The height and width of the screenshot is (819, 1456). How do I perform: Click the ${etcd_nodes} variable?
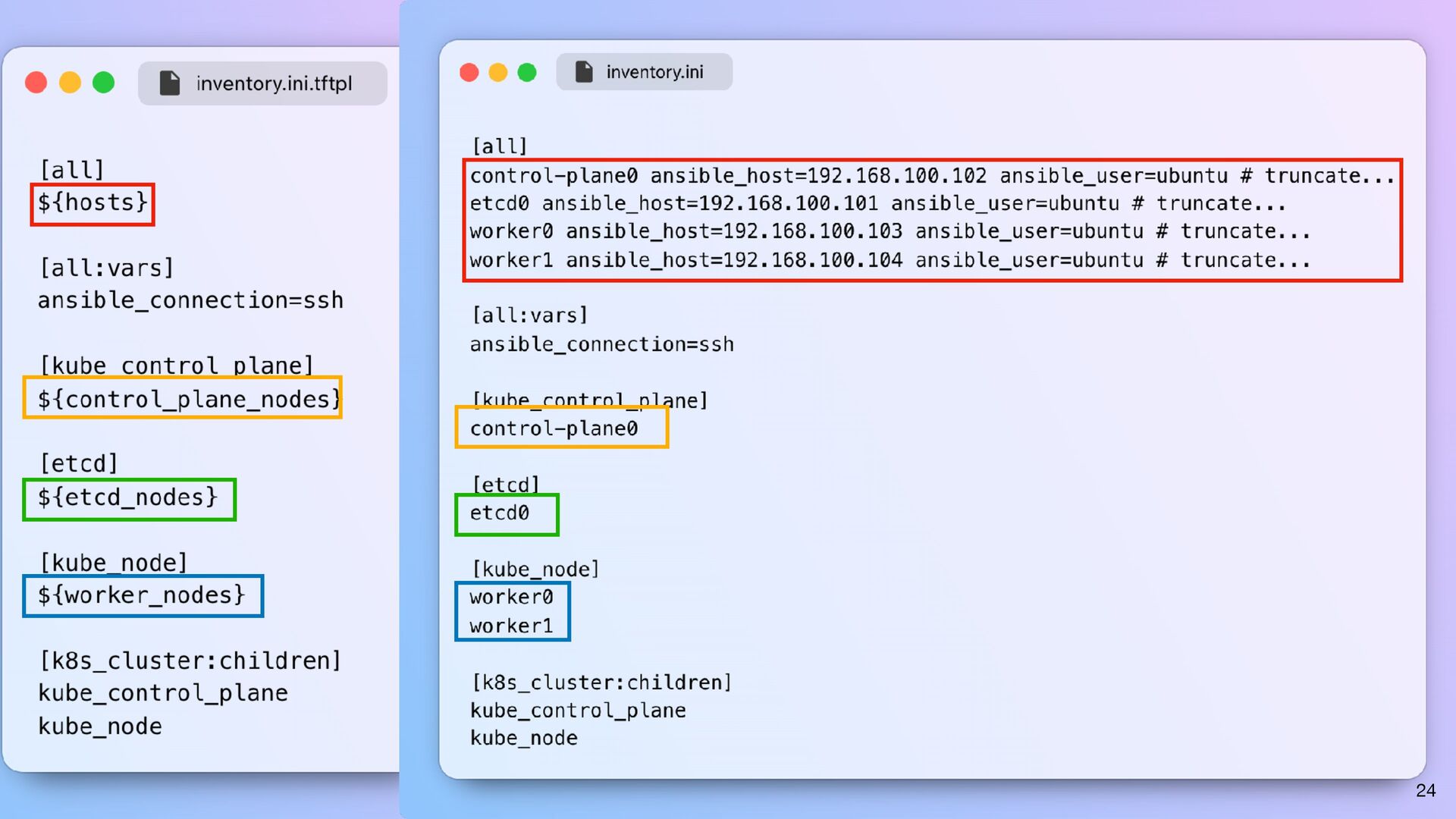(129, 498)
